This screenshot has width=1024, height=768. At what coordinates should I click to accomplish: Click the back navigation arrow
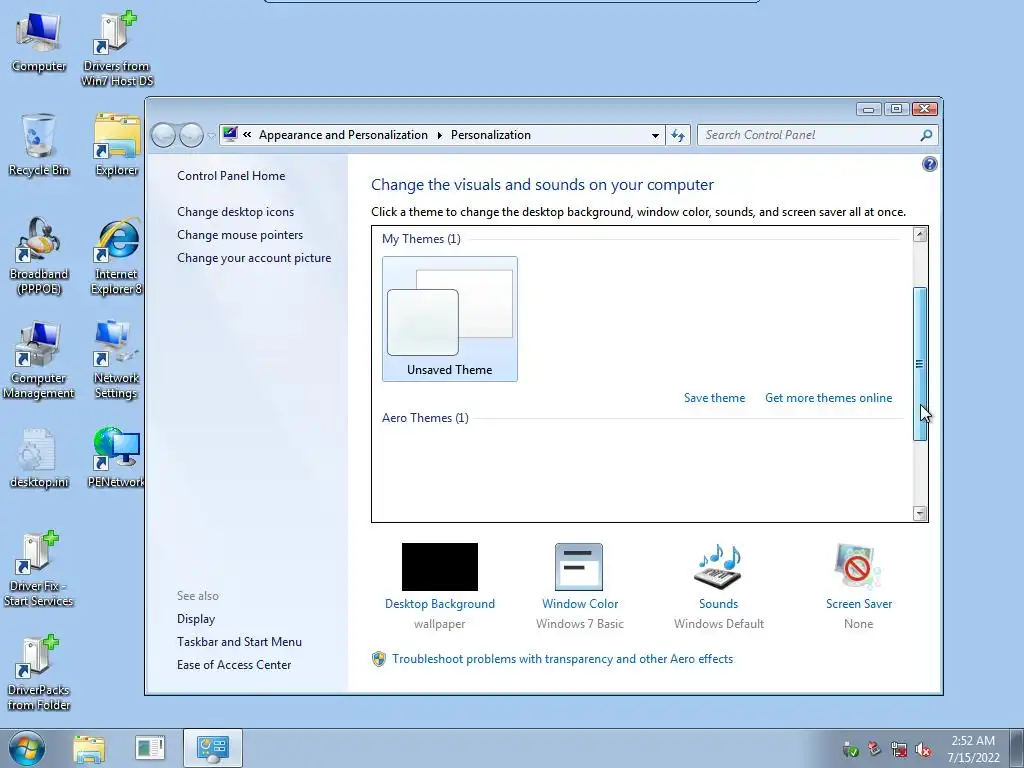pos(163,135)
